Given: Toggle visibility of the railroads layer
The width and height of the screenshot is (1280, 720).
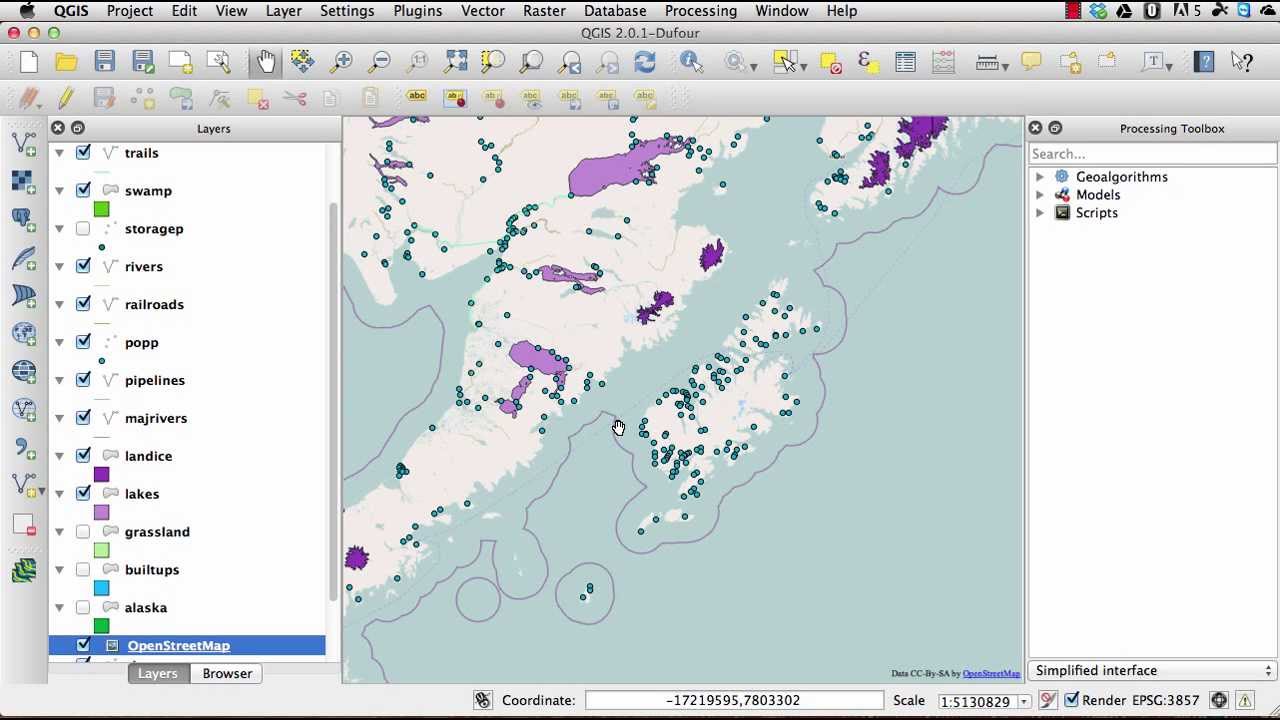Looking at the screenshot, I should (83, 305).
